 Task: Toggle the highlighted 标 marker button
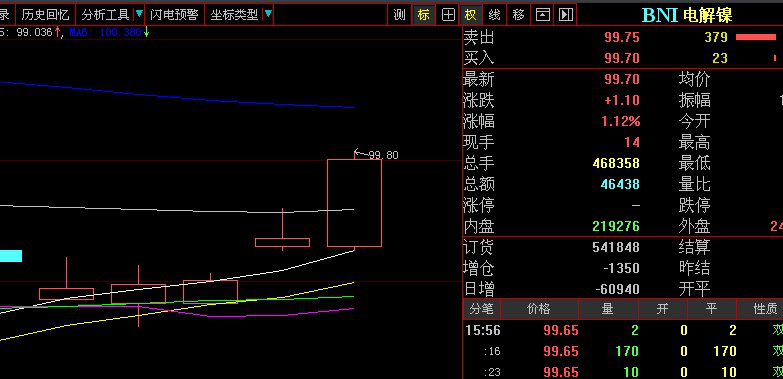424,14
